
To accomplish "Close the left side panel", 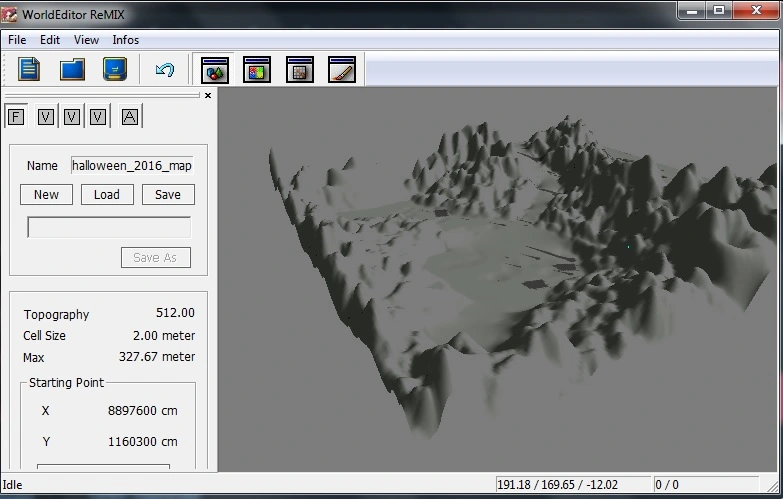I will [x=208, y=96].
